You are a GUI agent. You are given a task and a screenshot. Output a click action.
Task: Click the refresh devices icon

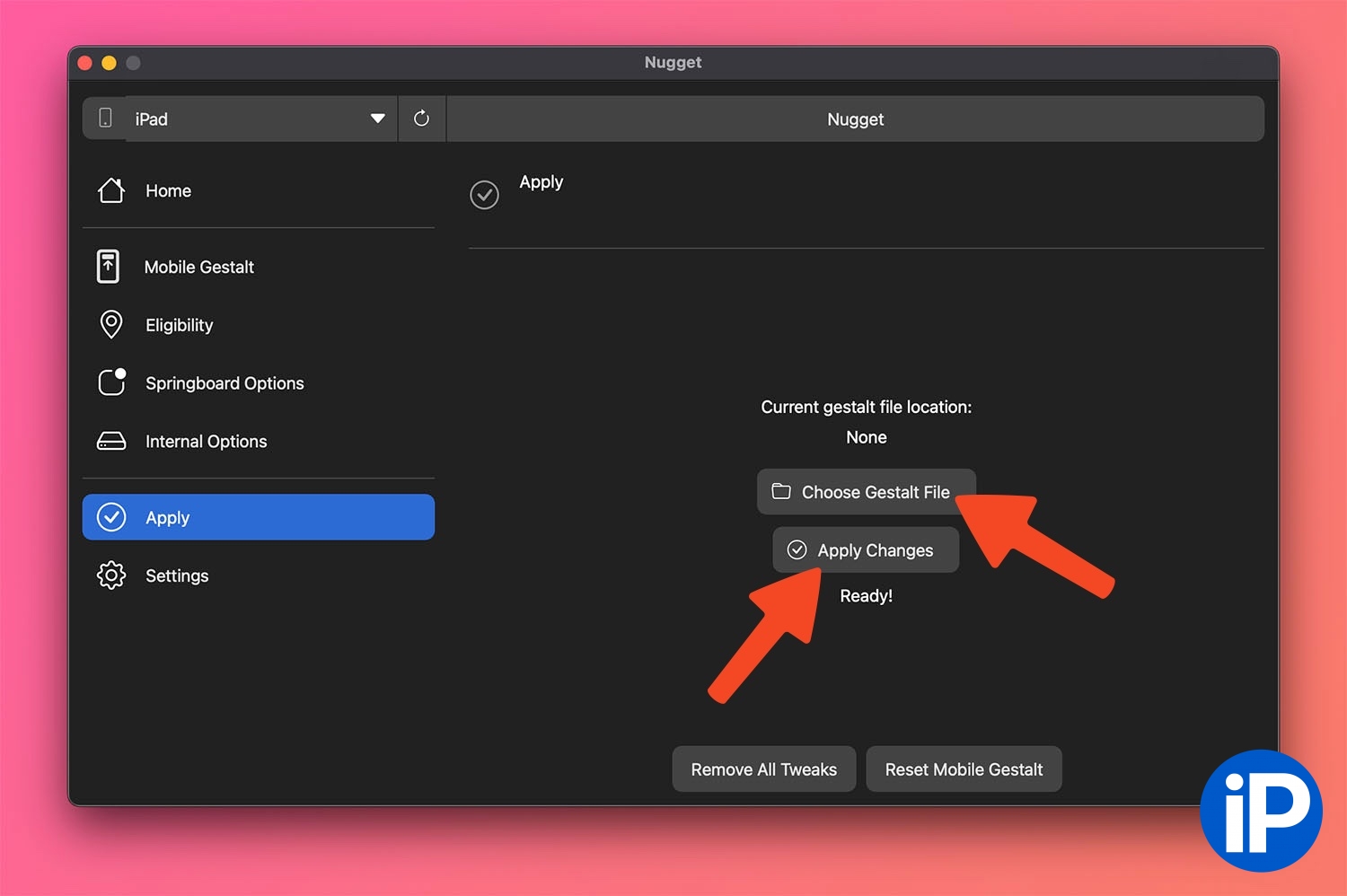pos(421,119)
